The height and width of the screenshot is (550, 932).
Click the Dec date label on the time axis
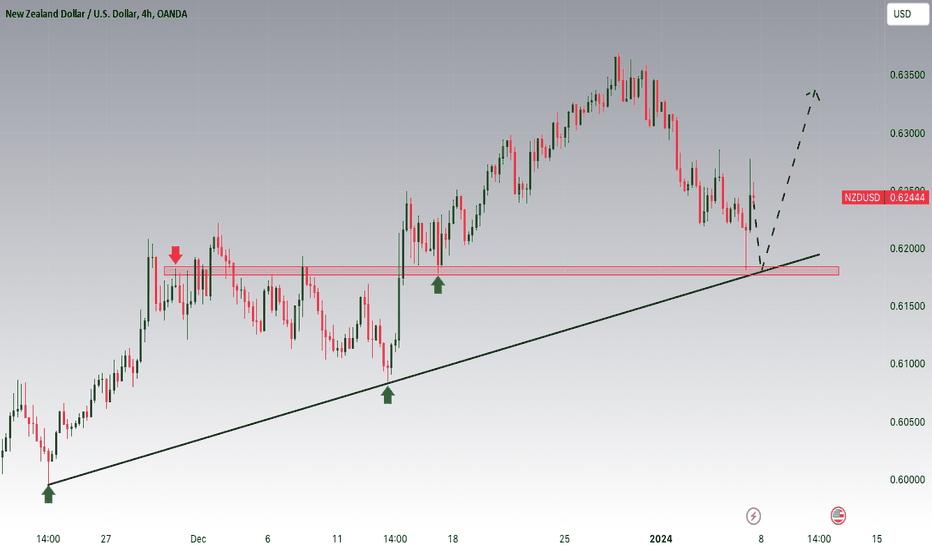coord(198,539)
